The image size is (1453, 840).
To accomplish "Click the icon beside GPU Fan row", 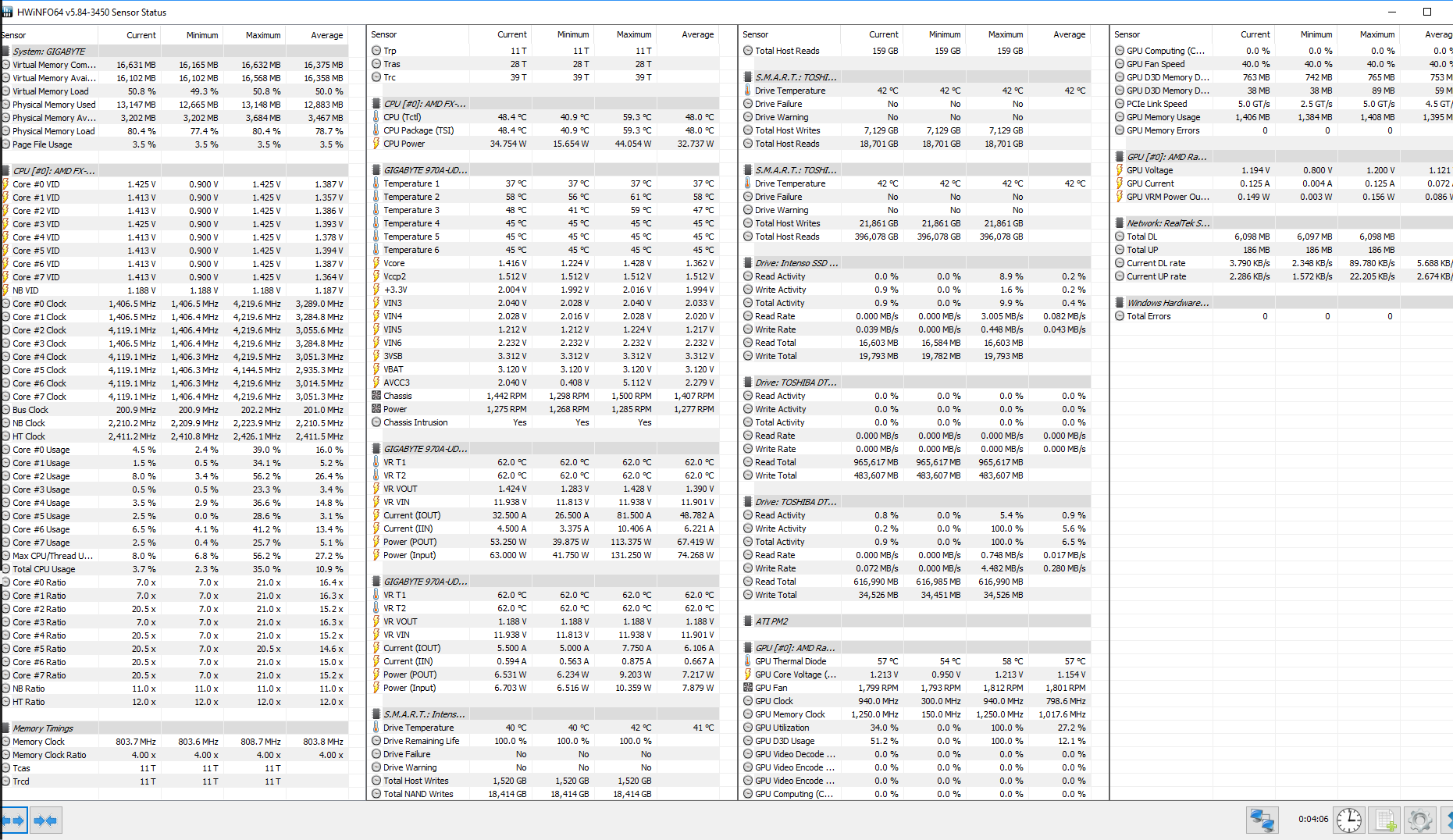I will 747,688.
